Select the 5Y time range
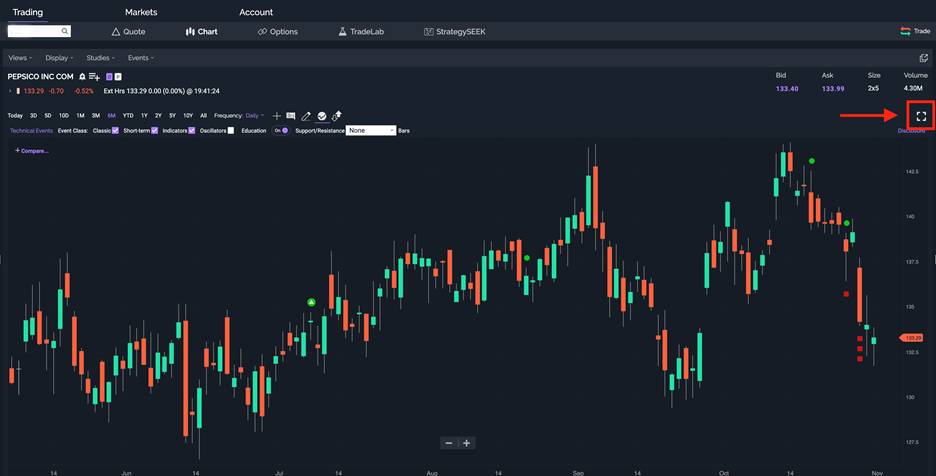 click(x=173, y=115)
